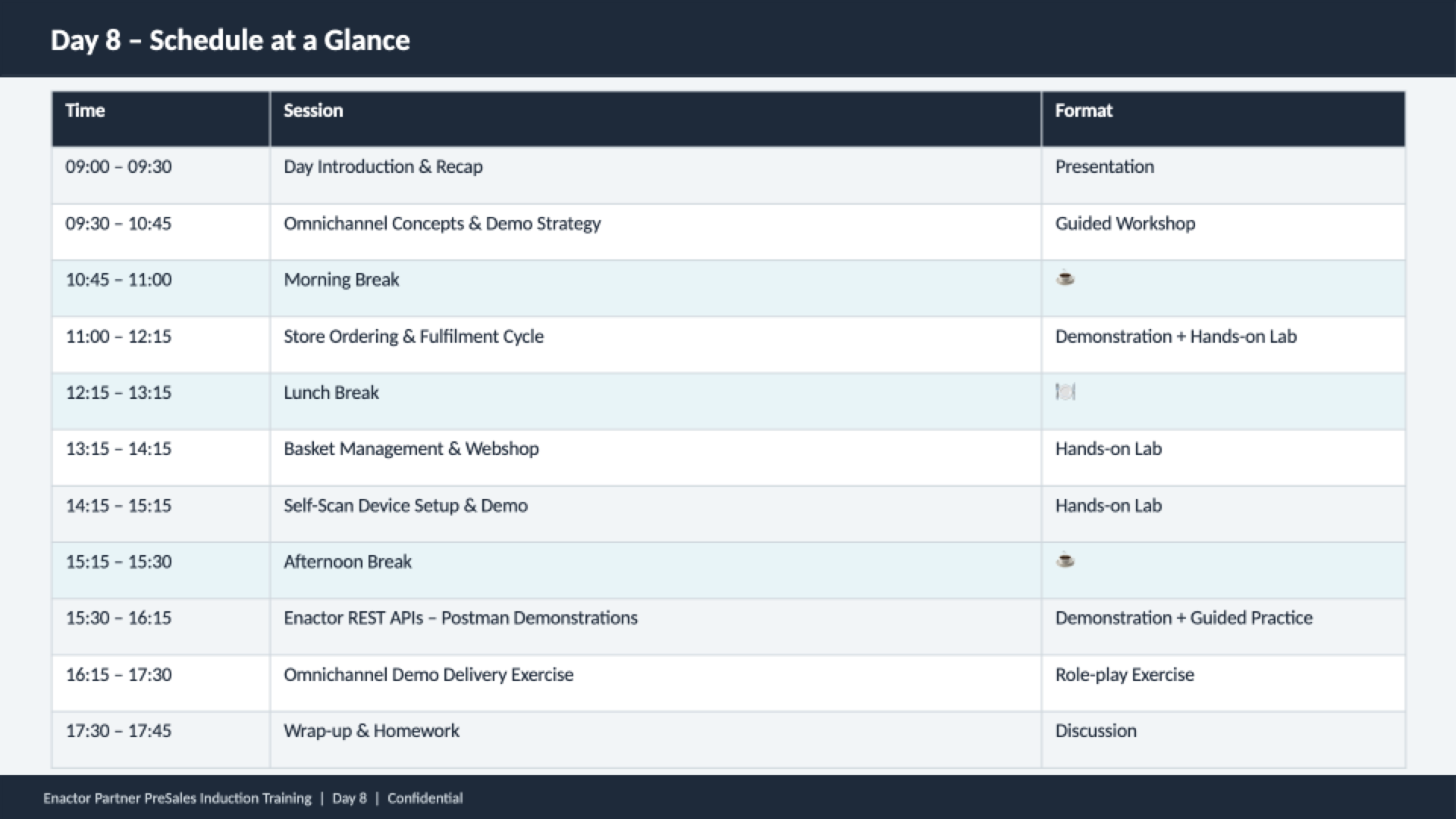This screenshot has height=819, width=1456.
Task: Select the Session column header
Action: click(x=313, y=110)
